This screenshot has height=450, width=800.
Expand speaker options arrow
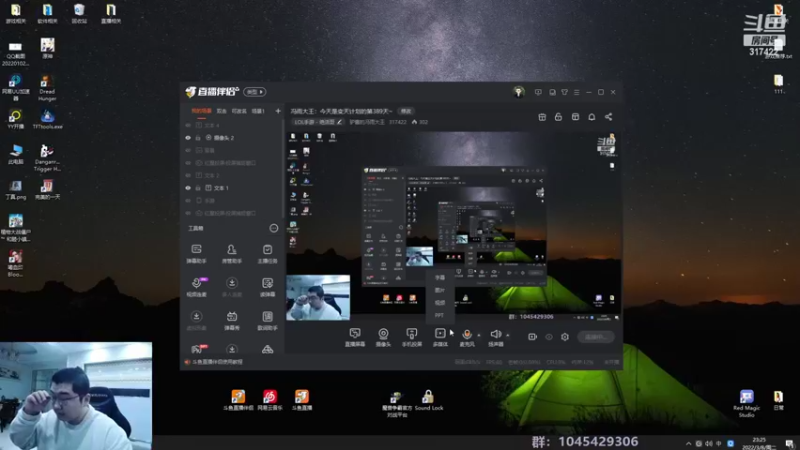click(508, 335)
